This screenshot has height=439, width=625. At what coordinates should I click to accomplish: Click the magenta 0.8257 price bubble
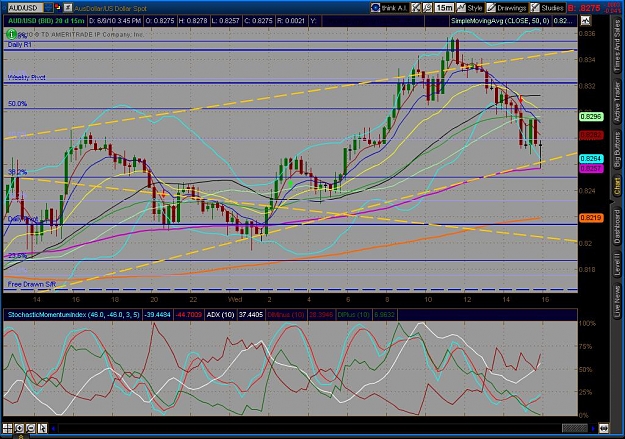pyautogui.click(x=591, y=168)
